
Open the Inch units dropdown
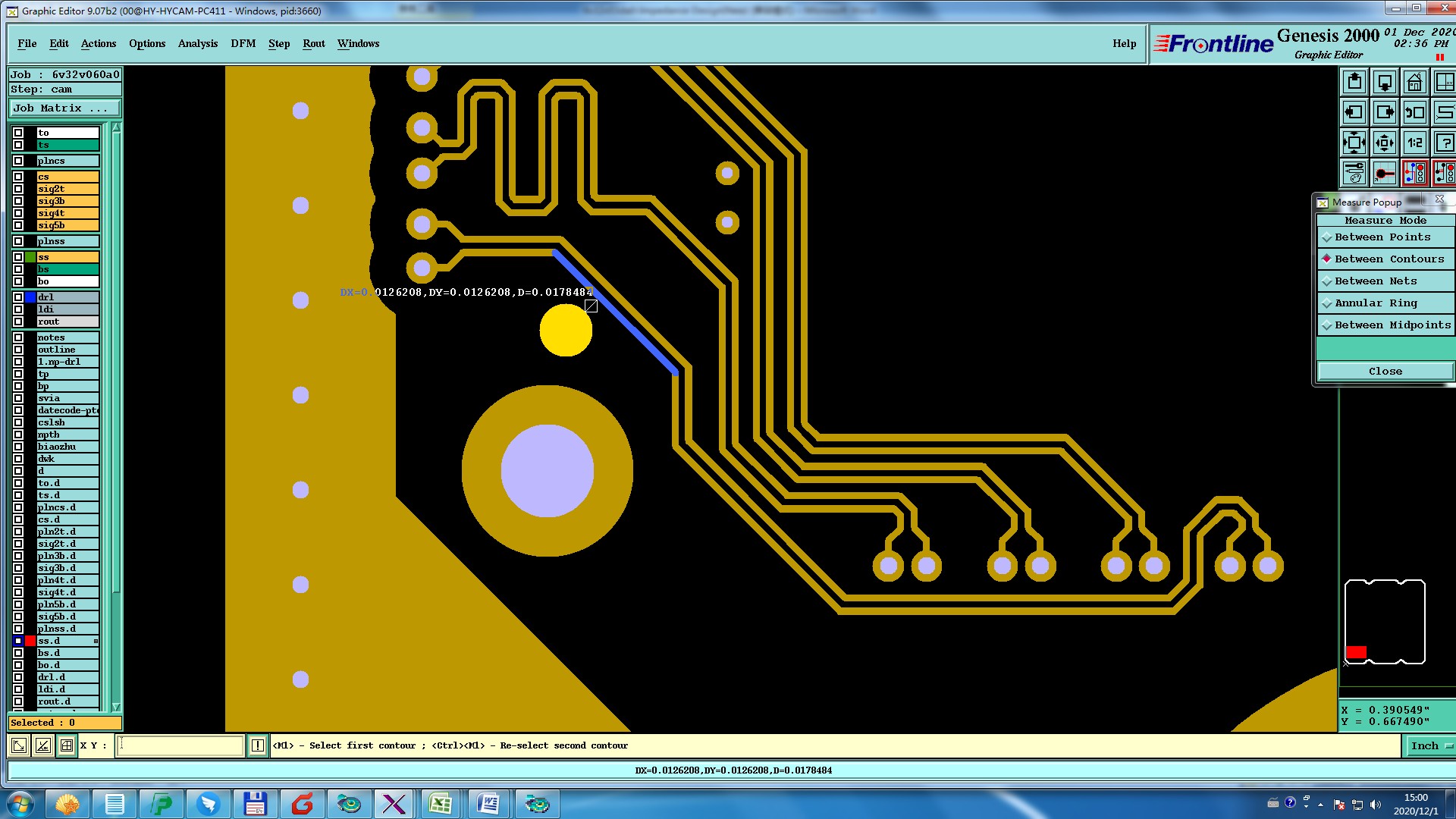pyautogui.click(x=1430, y=746)
